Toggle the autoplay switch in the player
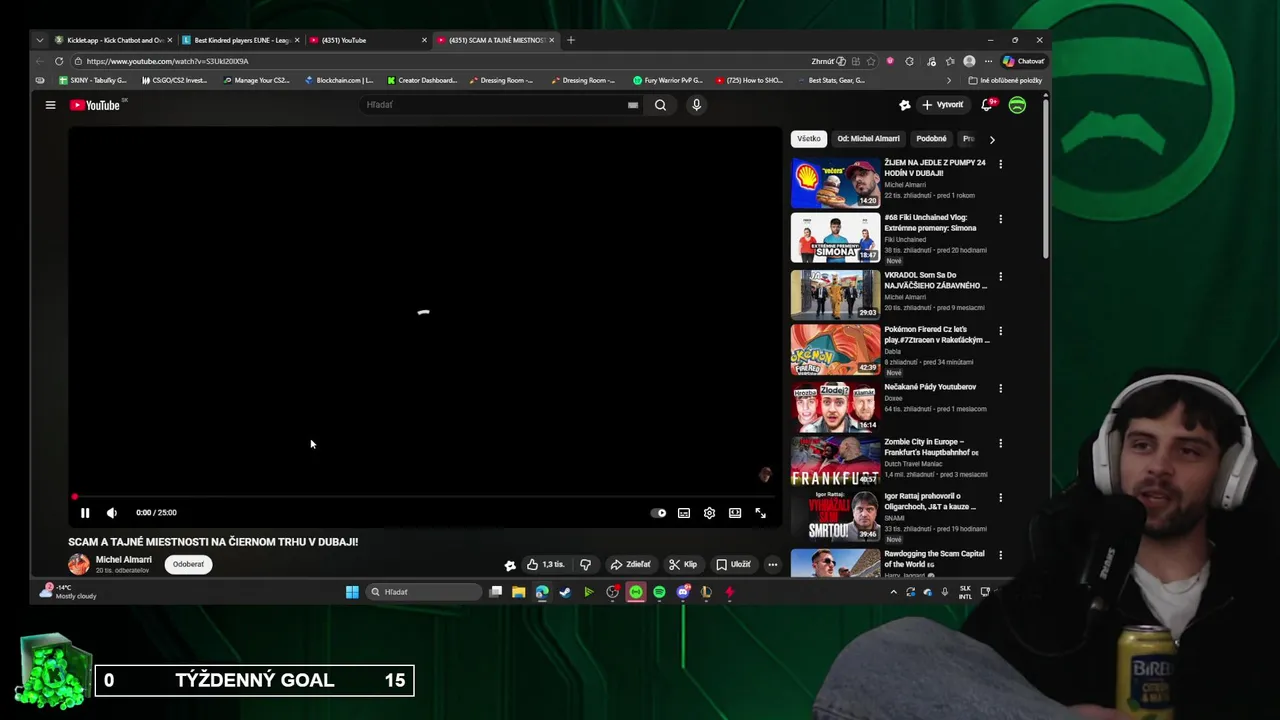1280x720 pixels. [x=658, y=513]
